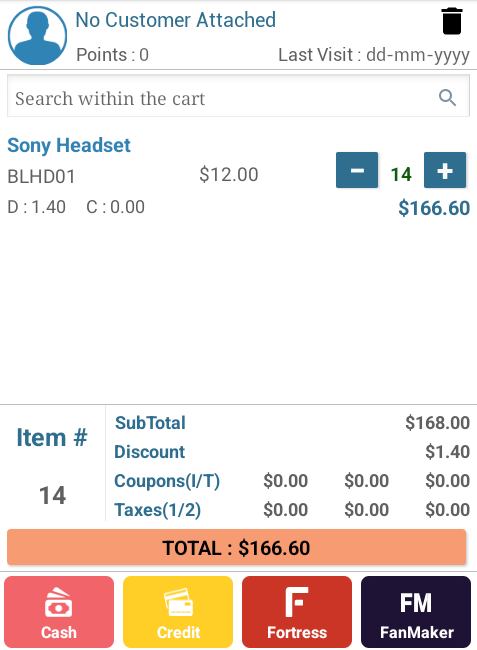This screenshot has height=650, width=477.
Task: Focus the Search within the cart field
Action: pos(238,96)
